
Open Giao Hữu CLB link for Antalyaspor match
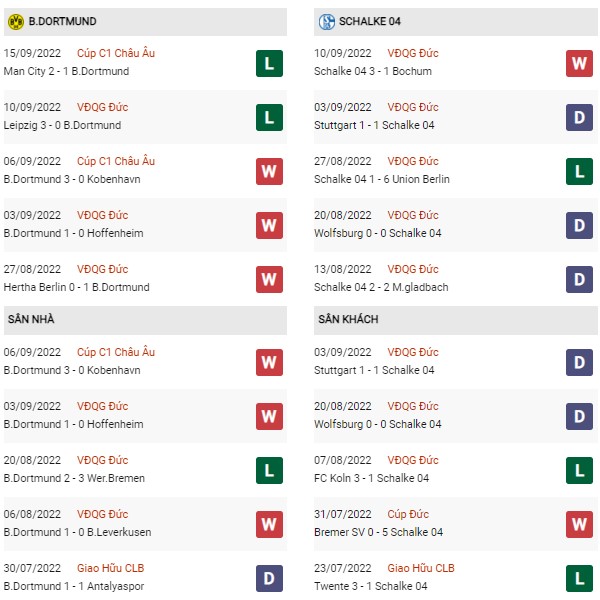click(x=111, y=568)
